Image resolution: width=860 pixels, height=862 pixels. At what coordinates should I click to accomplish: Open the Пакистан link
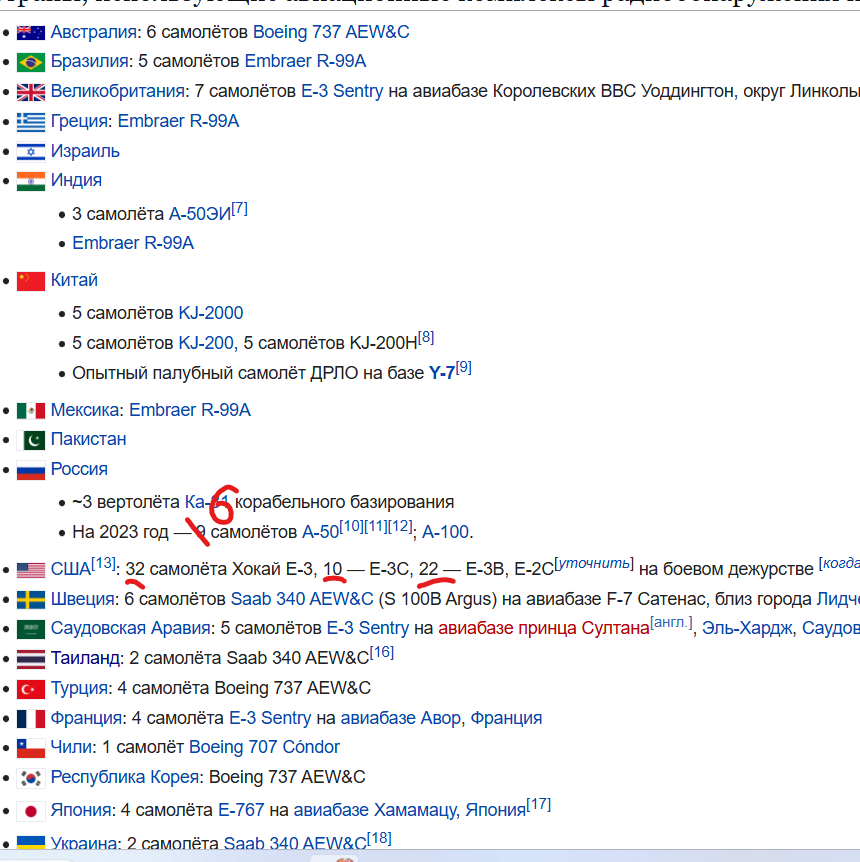pos(89,439)
